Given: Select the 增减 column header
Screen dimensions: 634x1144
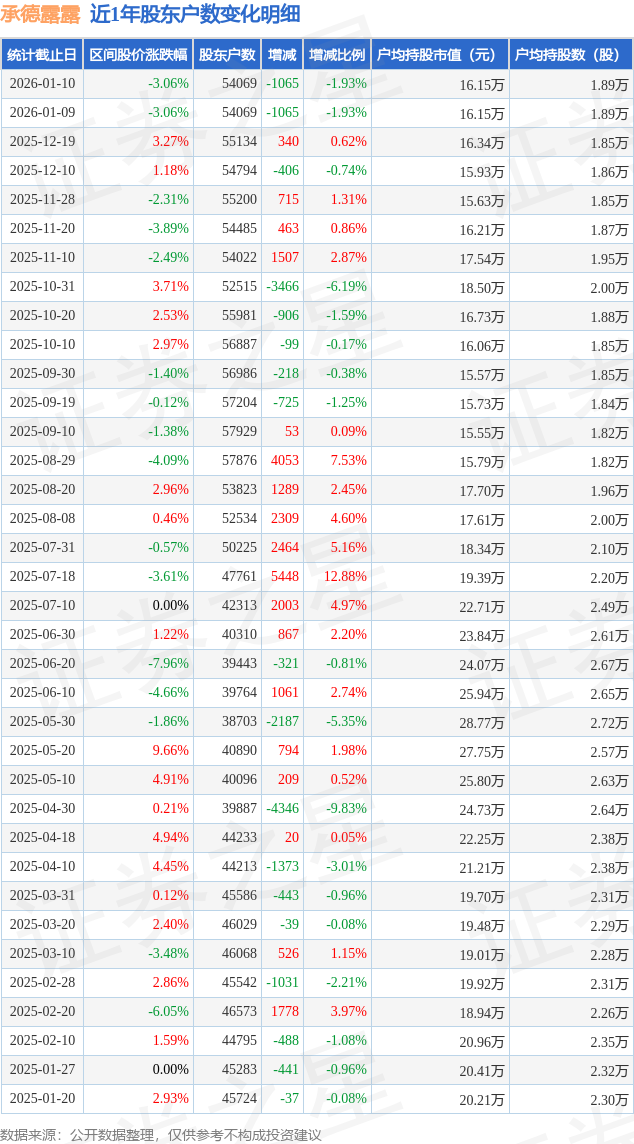Looking at the screenshot, I should [x=282, y=55].
